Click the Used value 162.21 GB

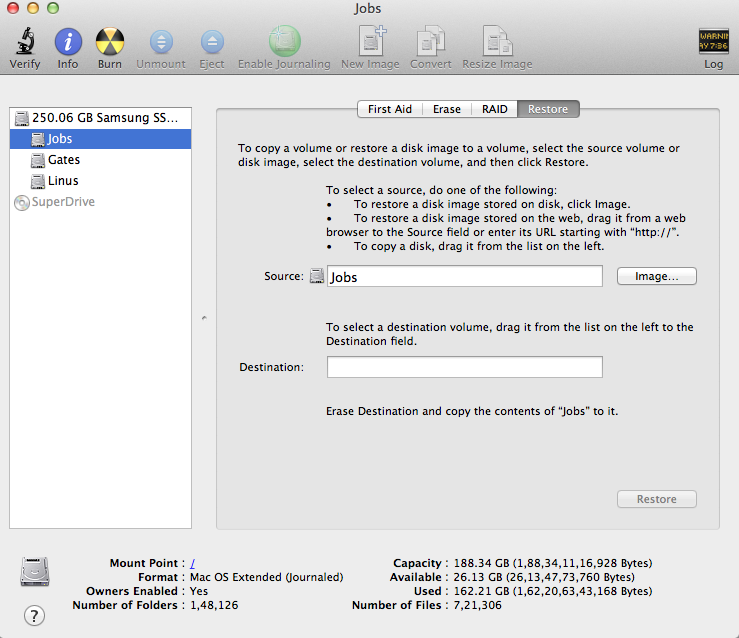tap(553, 591)
